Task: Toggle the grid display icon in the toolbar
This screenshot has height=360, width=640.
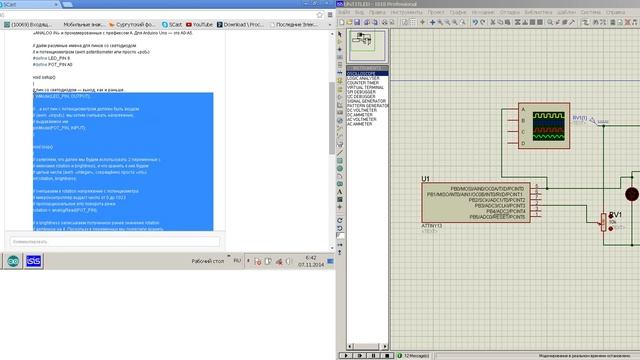Action: pos(413,22)
